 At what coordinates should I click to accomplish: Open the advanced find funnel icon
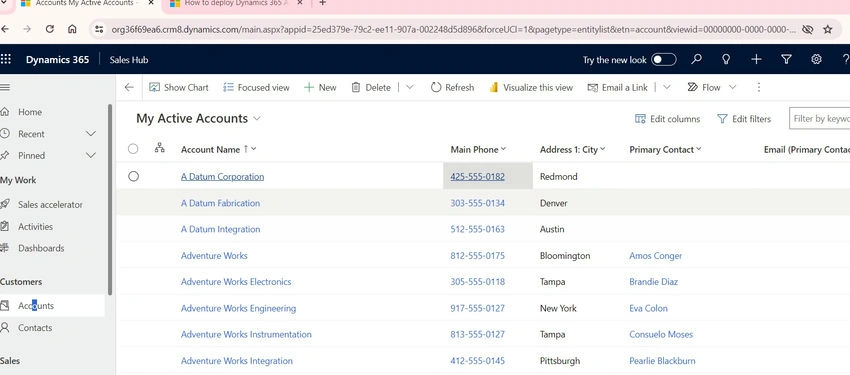point(787,59)
